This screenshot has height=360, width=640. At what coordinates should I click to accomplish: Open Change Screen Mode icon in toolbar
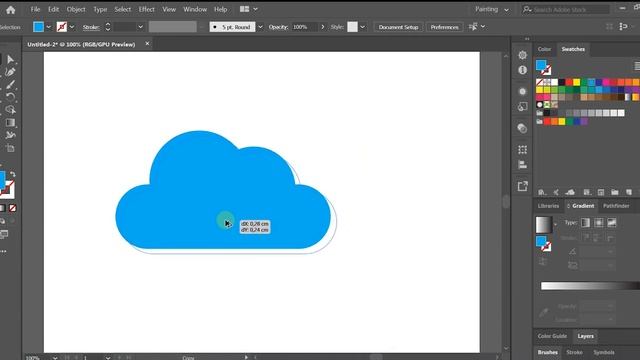click(4, 234)
